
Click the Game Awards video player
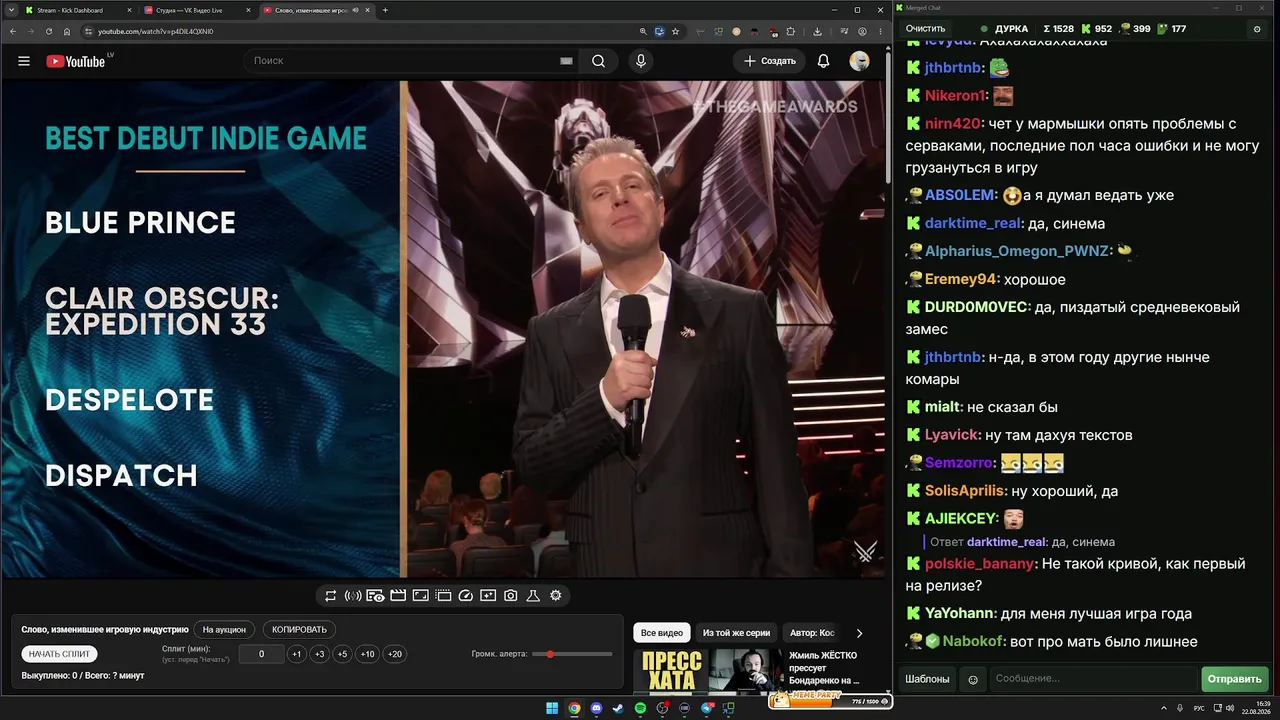point(443,329)
